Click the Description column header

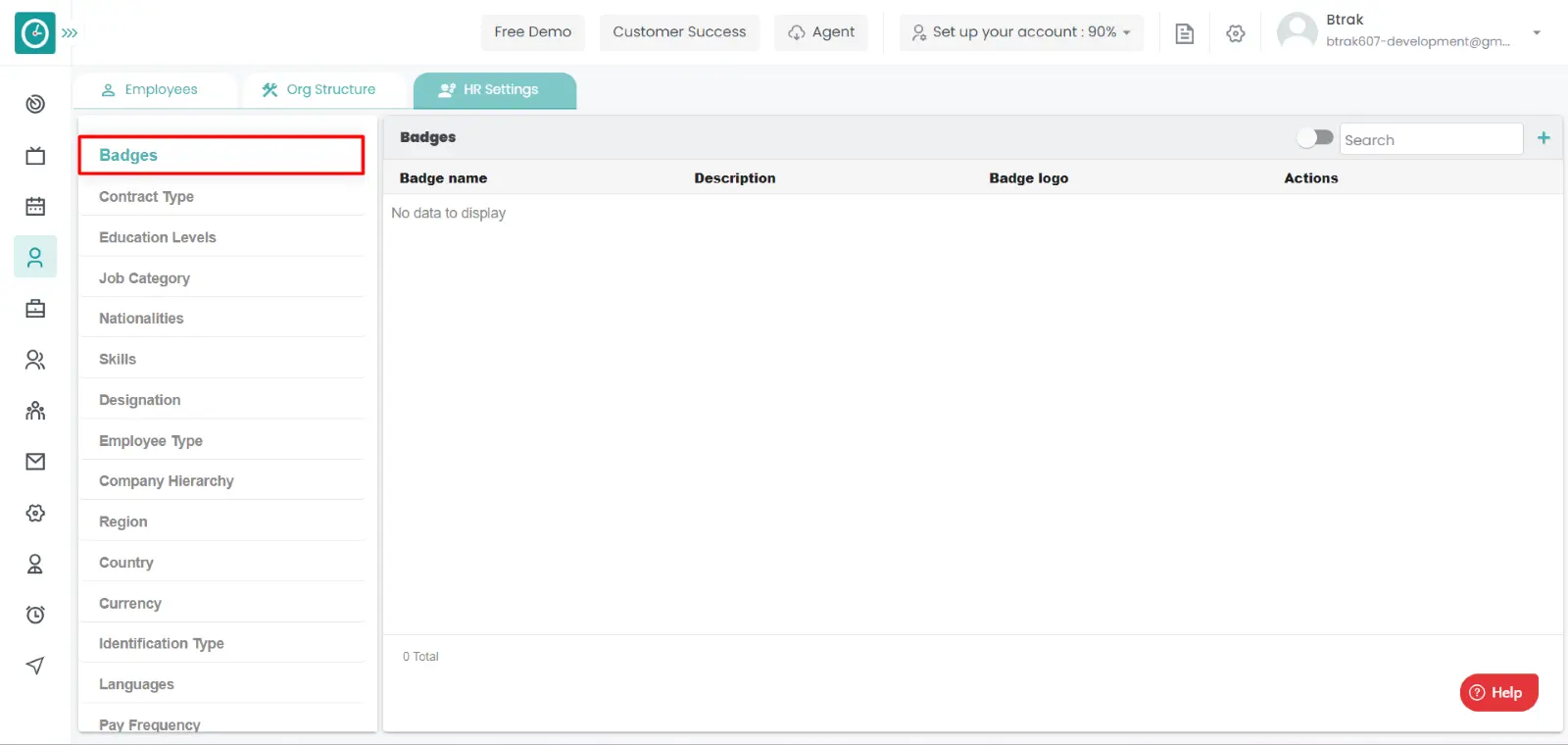[735, 178]
